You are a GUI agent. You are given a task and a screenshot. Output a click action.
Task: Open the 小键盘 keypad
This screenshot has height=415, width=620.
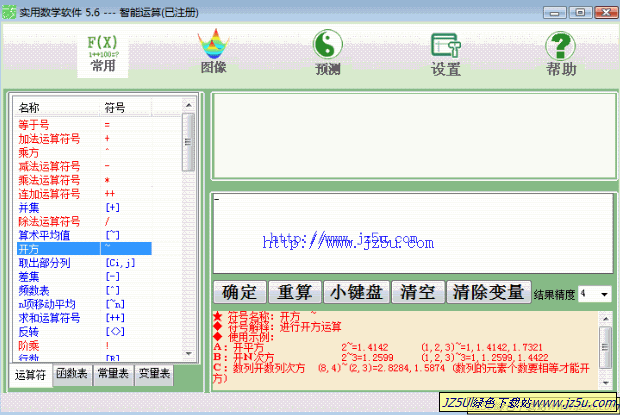pos(357,293)
